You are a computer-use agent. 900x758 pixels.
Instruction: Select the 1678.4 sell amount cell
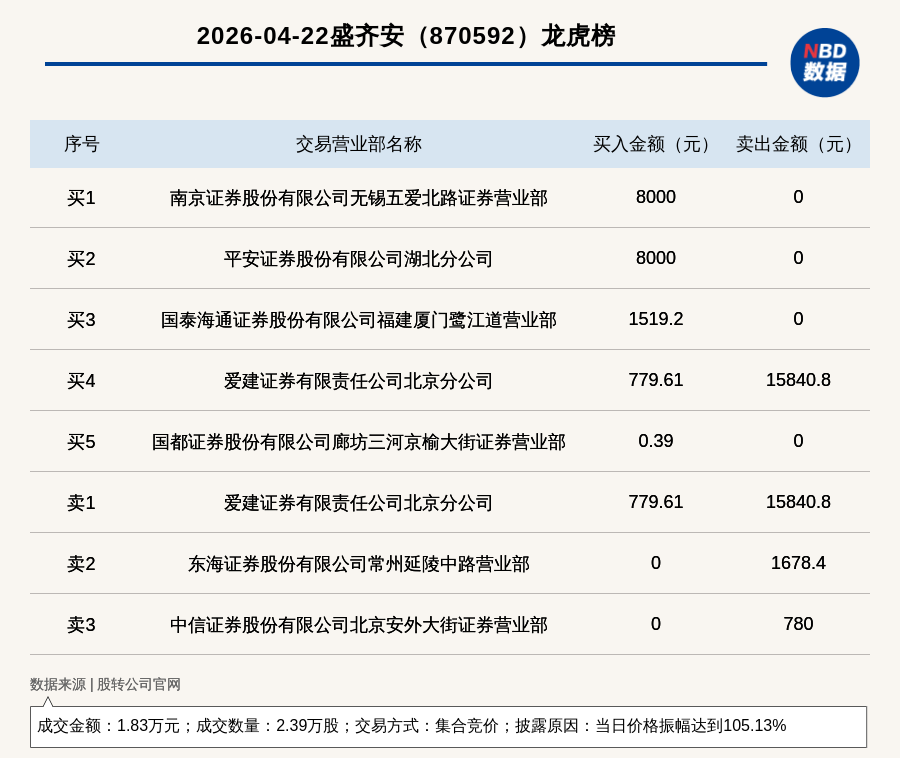coord(798,563)
